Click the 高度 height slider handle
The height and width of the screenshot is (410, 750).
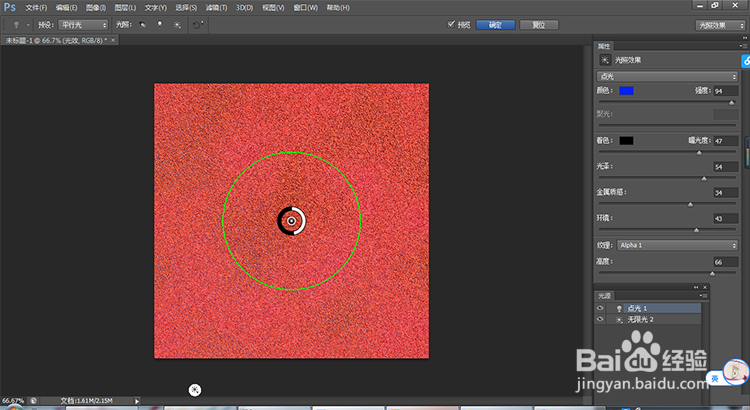(712, 274)
